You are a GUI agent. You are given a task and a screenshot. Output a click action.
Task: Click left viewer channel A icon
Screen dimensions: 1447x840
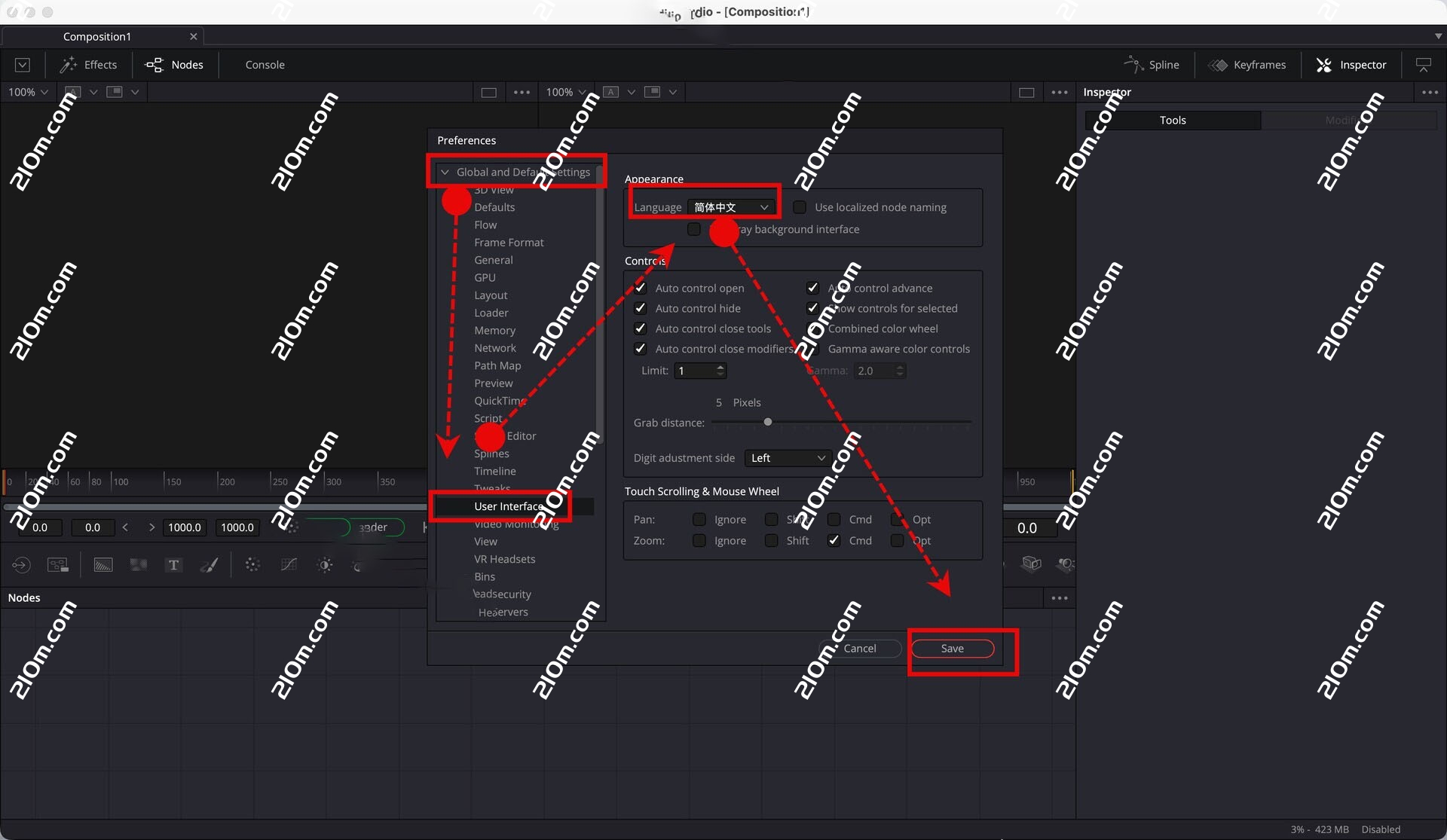click(x=73, y=92)
